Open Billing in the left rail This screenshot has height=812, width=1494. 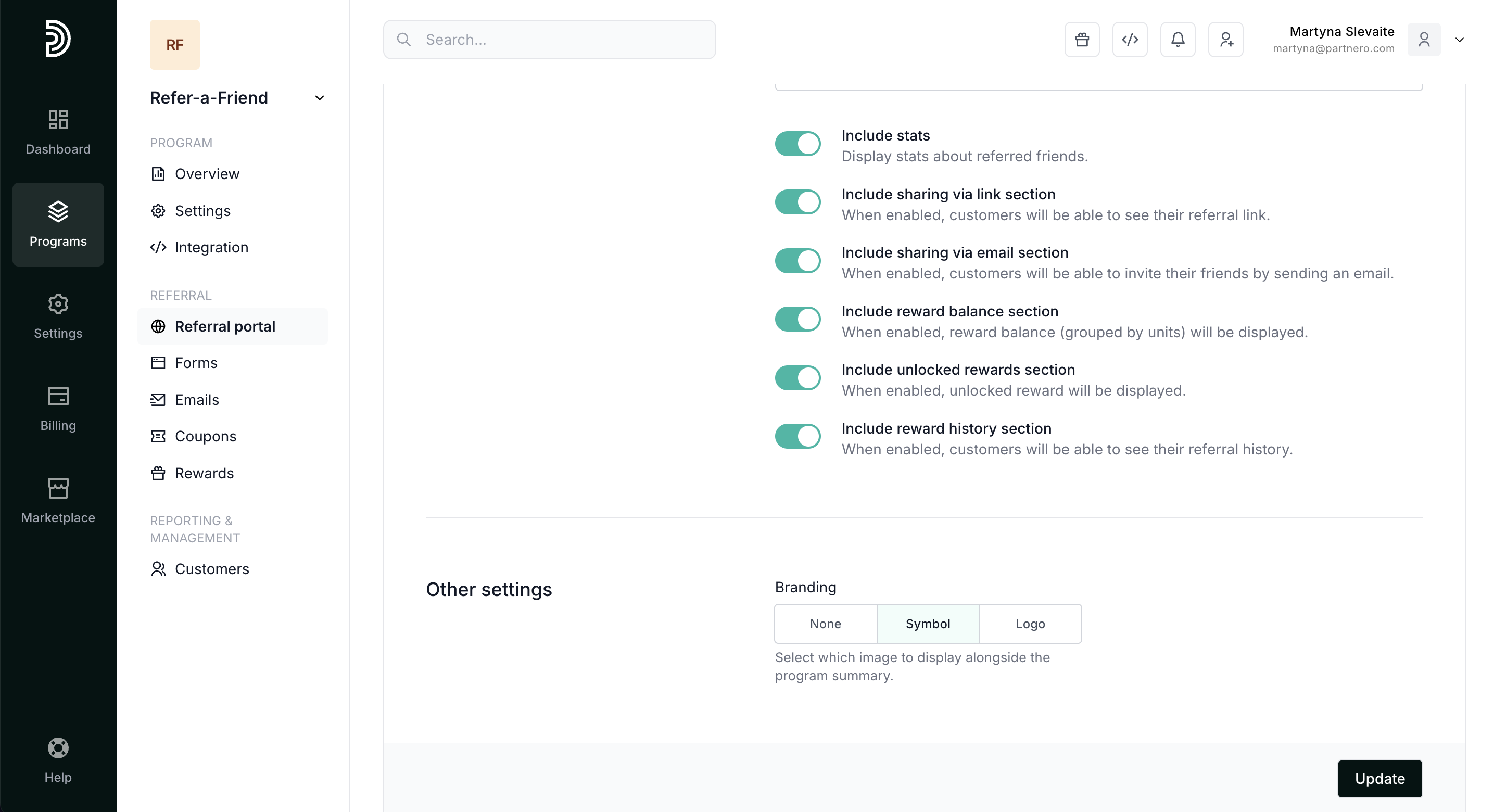(58, 408)
